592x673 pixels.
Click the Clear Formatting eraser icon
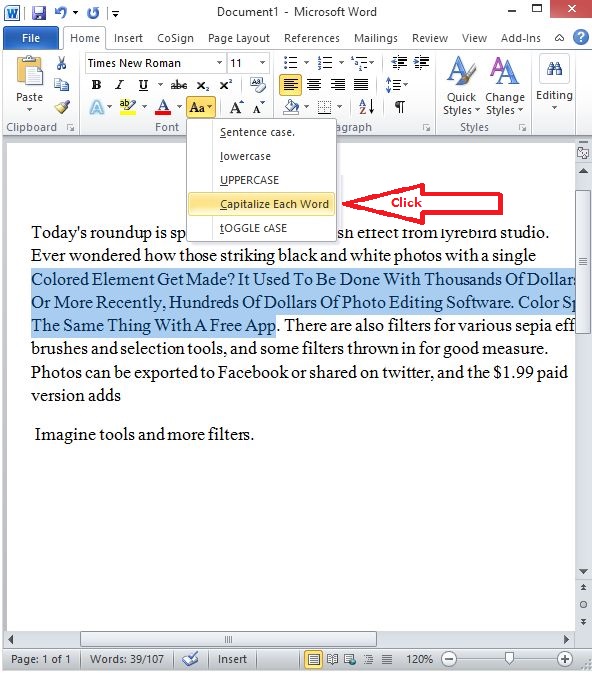258,85
